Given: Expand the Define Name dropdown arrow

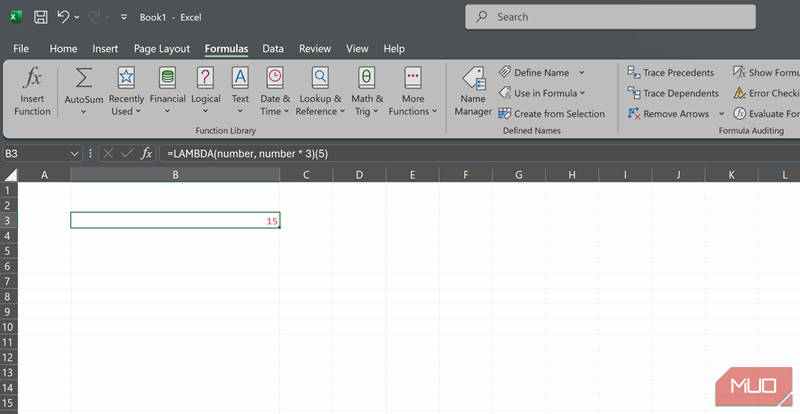Looking at the screenshot, I should [x=582, y=73].
